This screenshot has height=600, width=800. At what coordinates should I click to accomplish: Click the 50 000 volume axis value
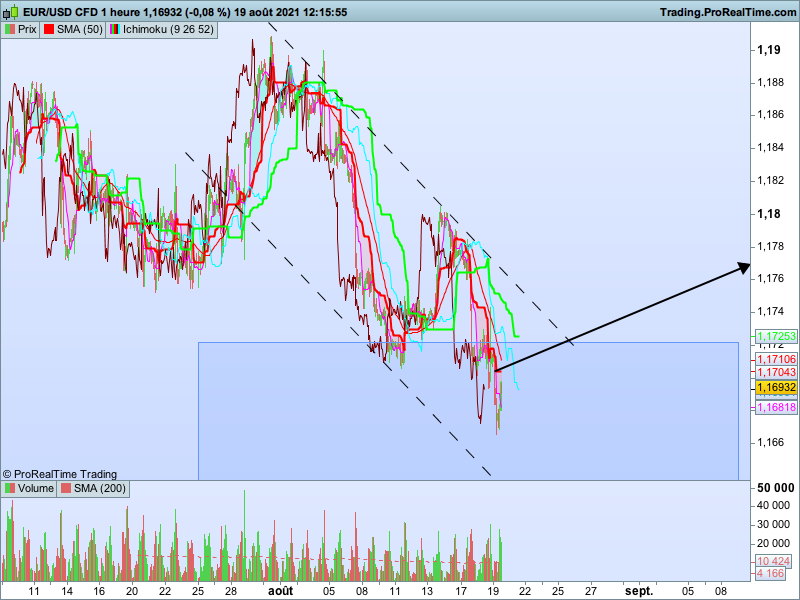point(776,488)
